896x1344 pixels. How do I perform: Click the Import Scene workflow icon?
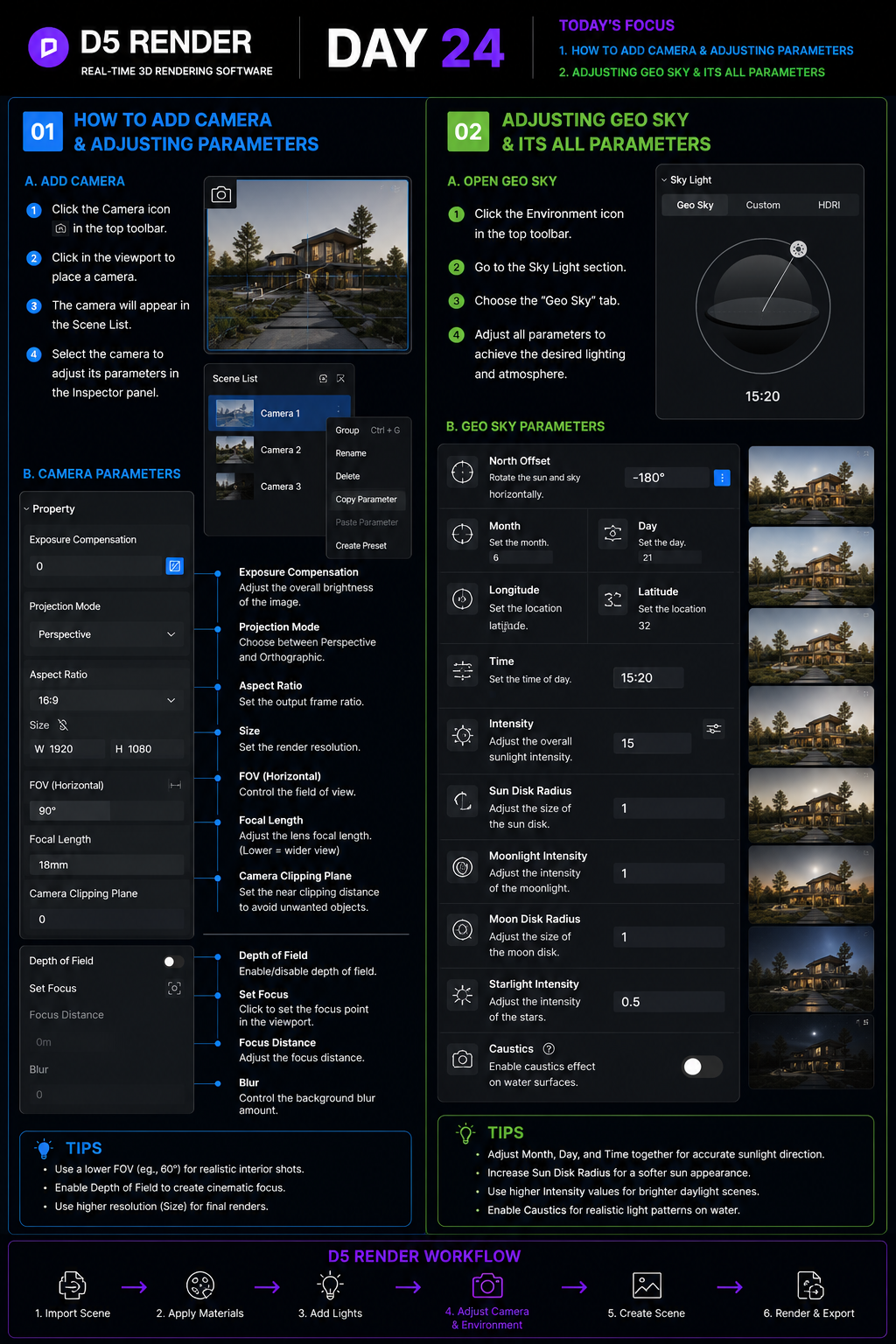pos(72,1285)
